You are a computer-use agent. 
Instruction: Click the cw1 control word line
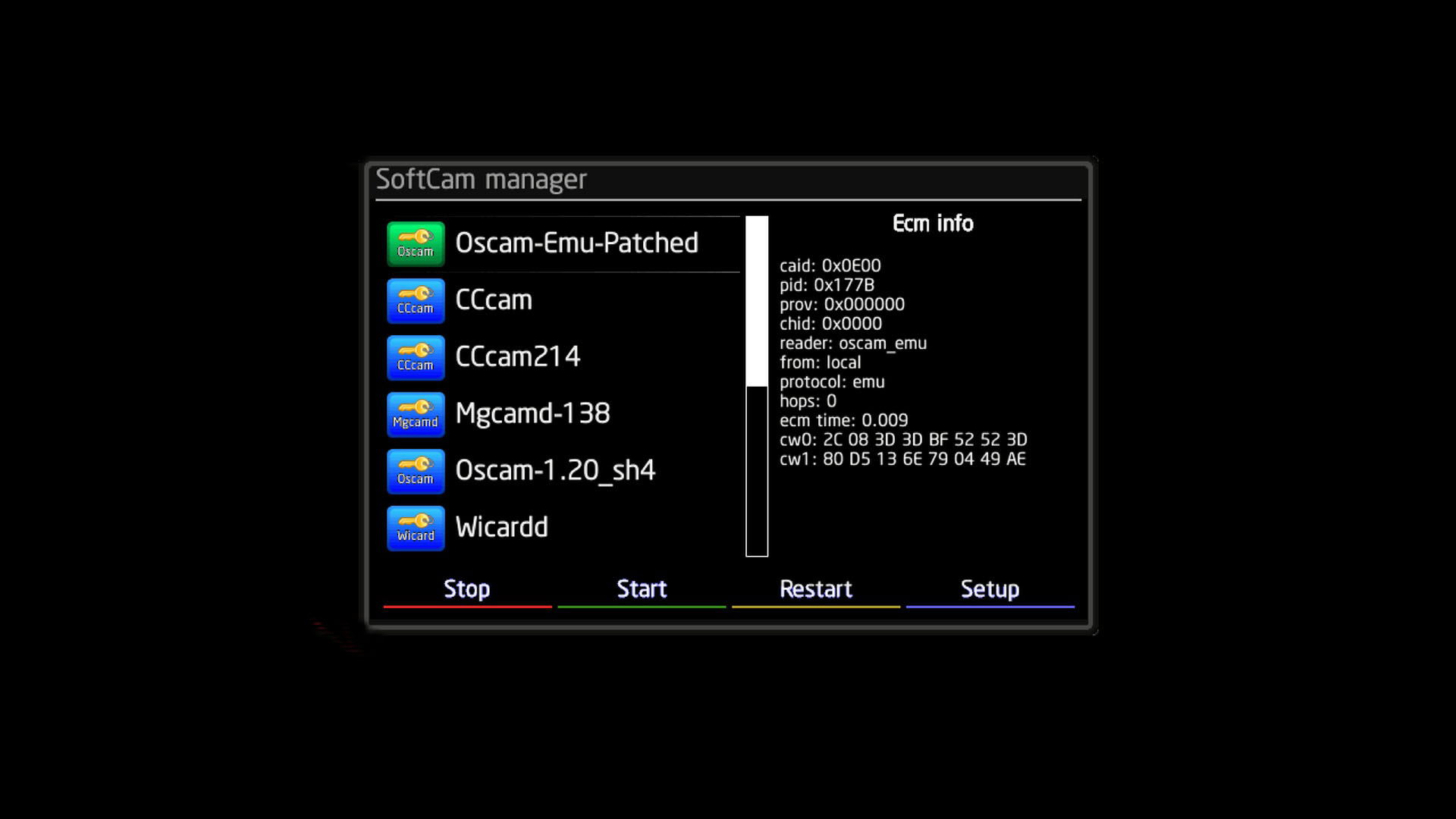pos(903,459)
